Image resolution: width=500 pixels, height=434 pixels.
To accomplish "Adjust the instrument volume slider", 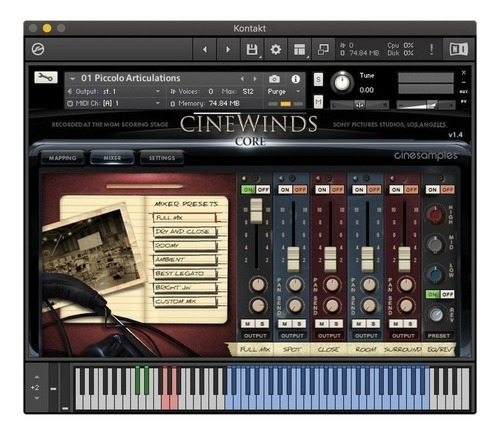I will pyautogui.click(x=426, y=105).
